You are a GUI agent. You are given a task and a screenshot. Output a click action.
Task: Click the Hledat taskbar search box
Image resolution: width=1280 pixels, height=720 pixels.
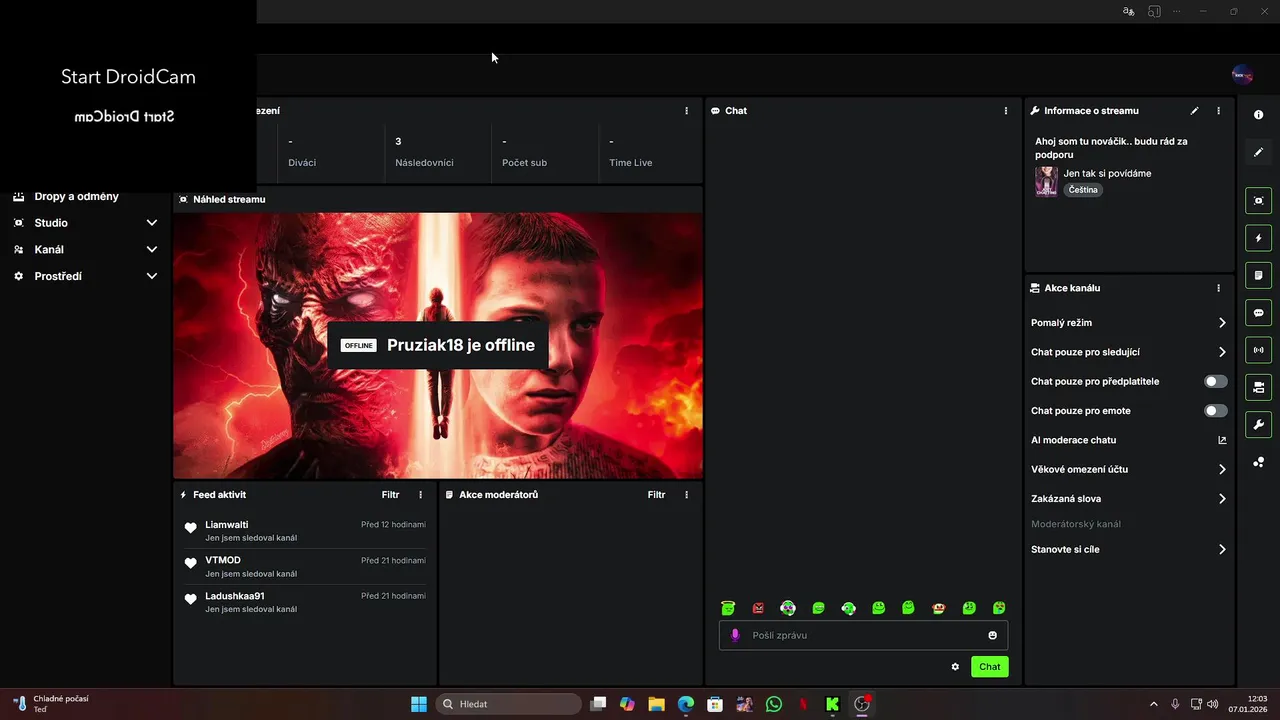pyautogui.click(x=509, y=704)
